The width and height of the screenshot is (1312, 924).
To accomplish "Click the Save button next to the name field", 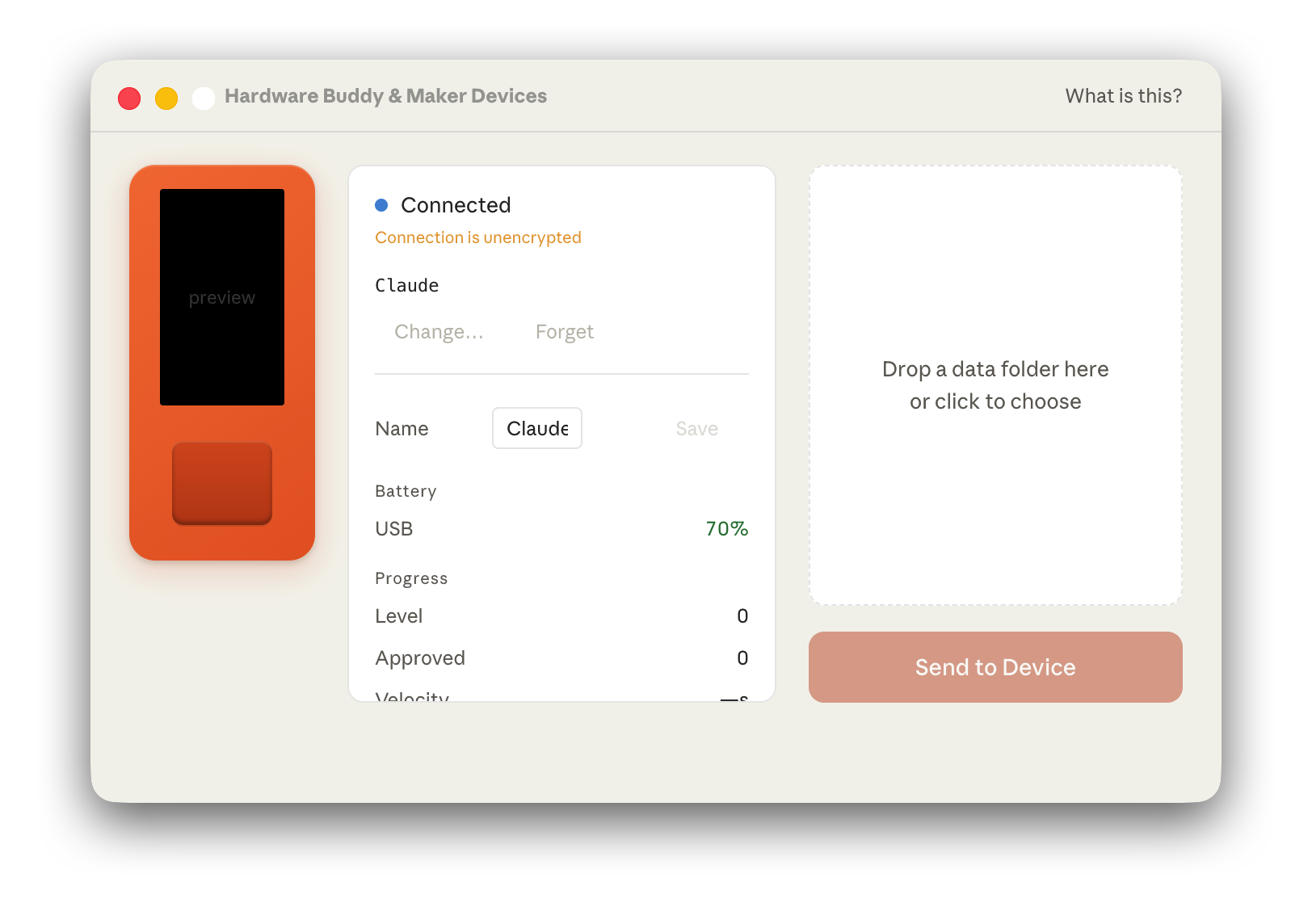I will tap(696, 428).
